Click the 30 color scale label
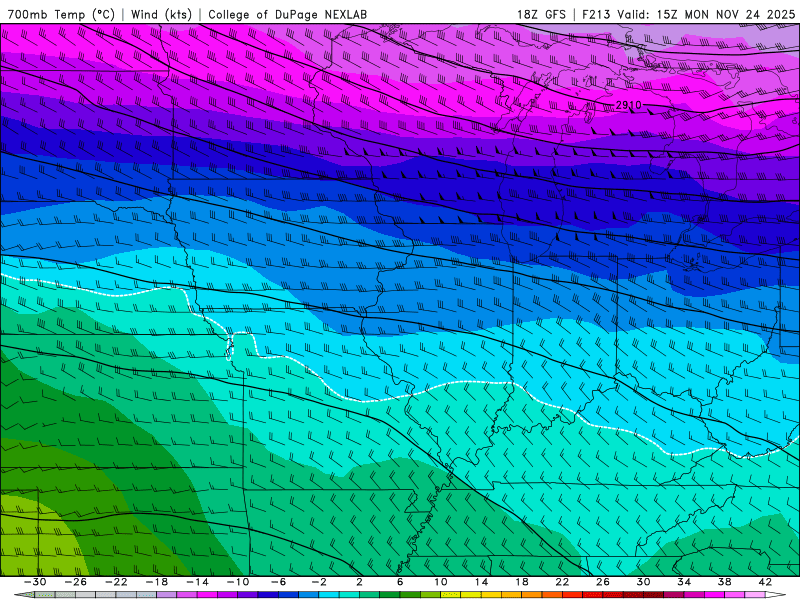 point(643,582)
